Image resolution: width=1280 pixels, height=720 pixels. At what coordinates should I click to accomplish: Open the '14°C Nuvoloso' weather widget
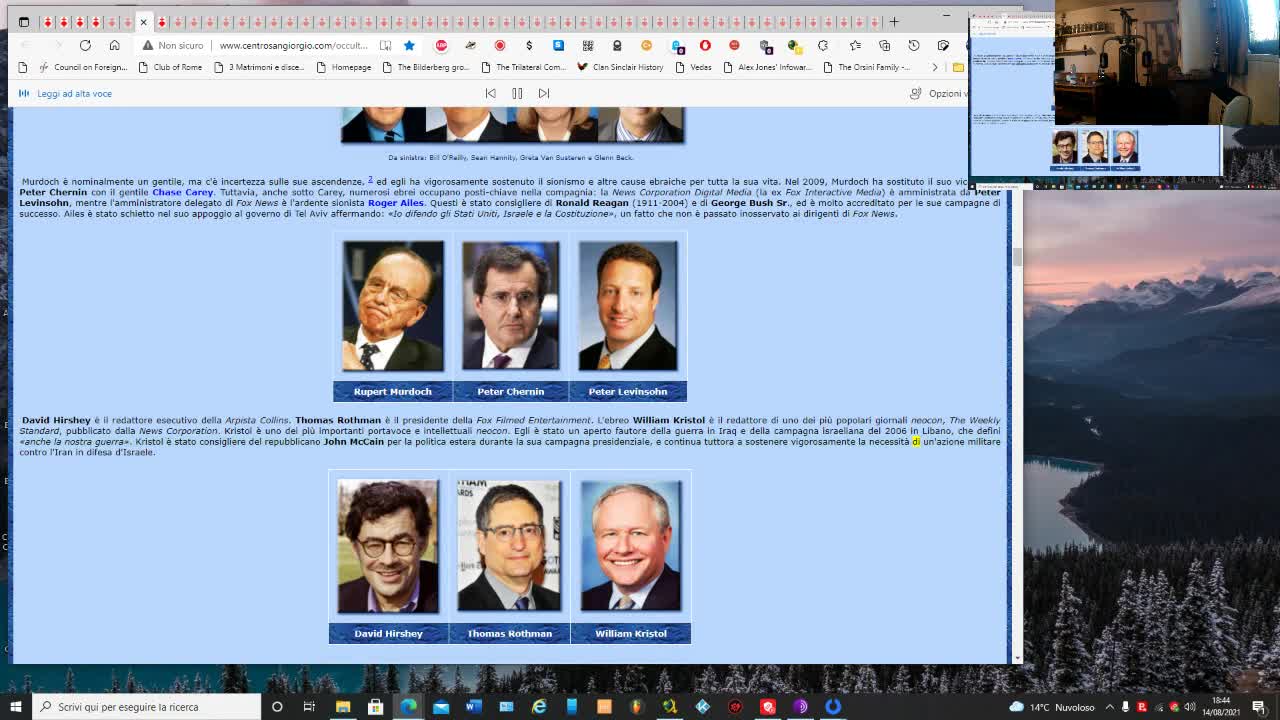(x=1051, y=707)
